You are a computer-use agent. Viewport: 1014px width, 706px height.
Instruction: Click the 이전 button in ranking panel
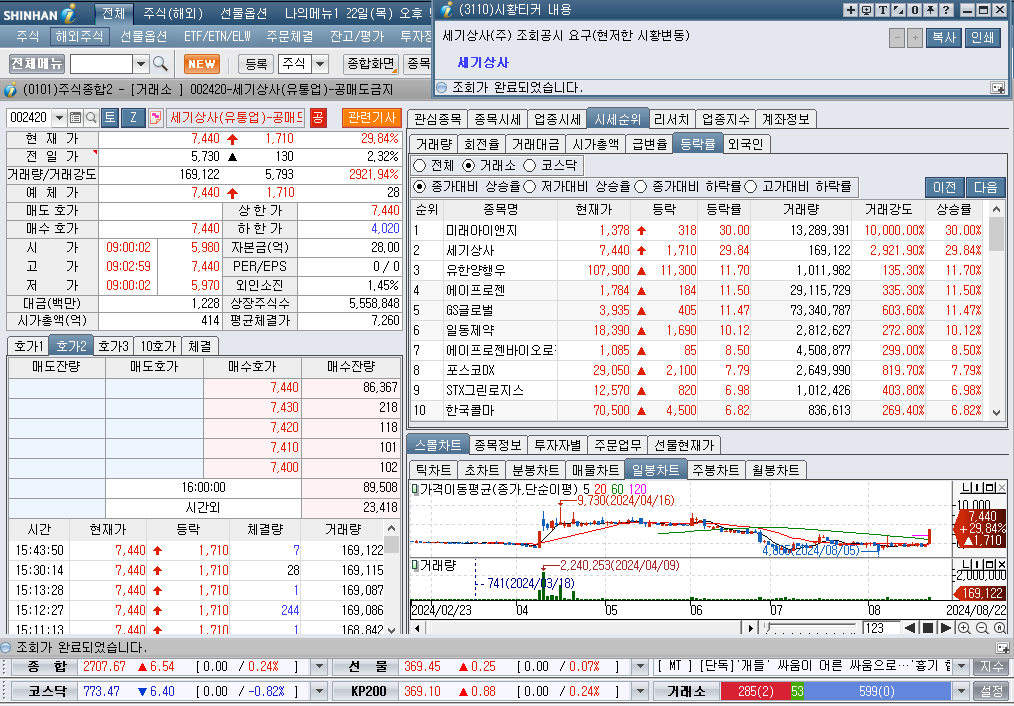pos(944,187)
